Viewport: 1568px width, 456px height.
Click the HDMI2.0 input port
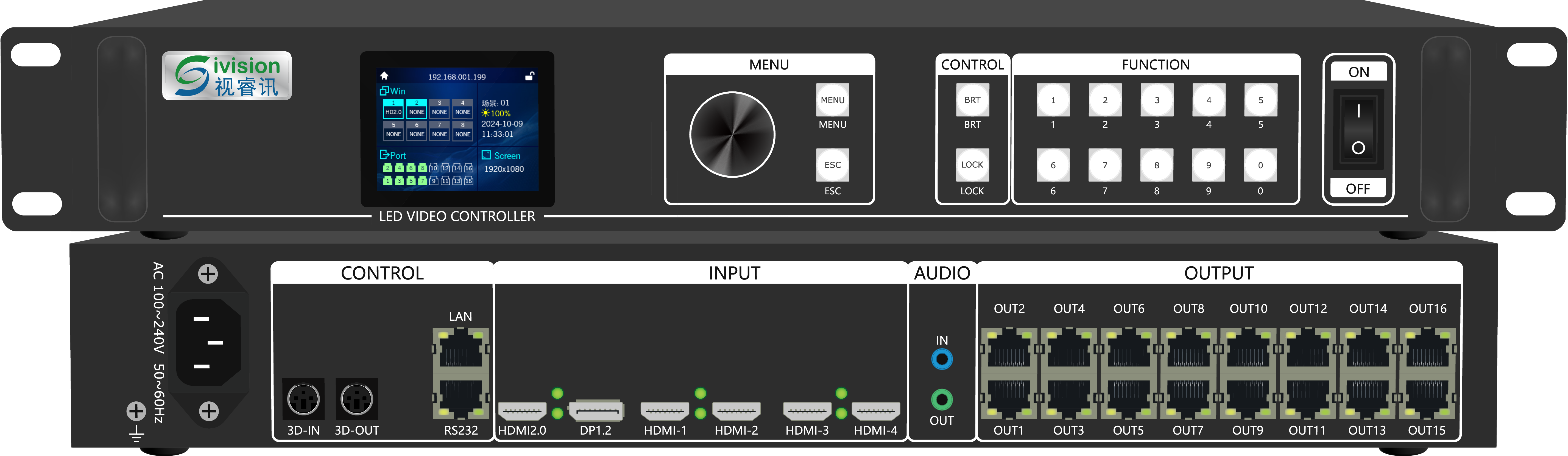522,412
